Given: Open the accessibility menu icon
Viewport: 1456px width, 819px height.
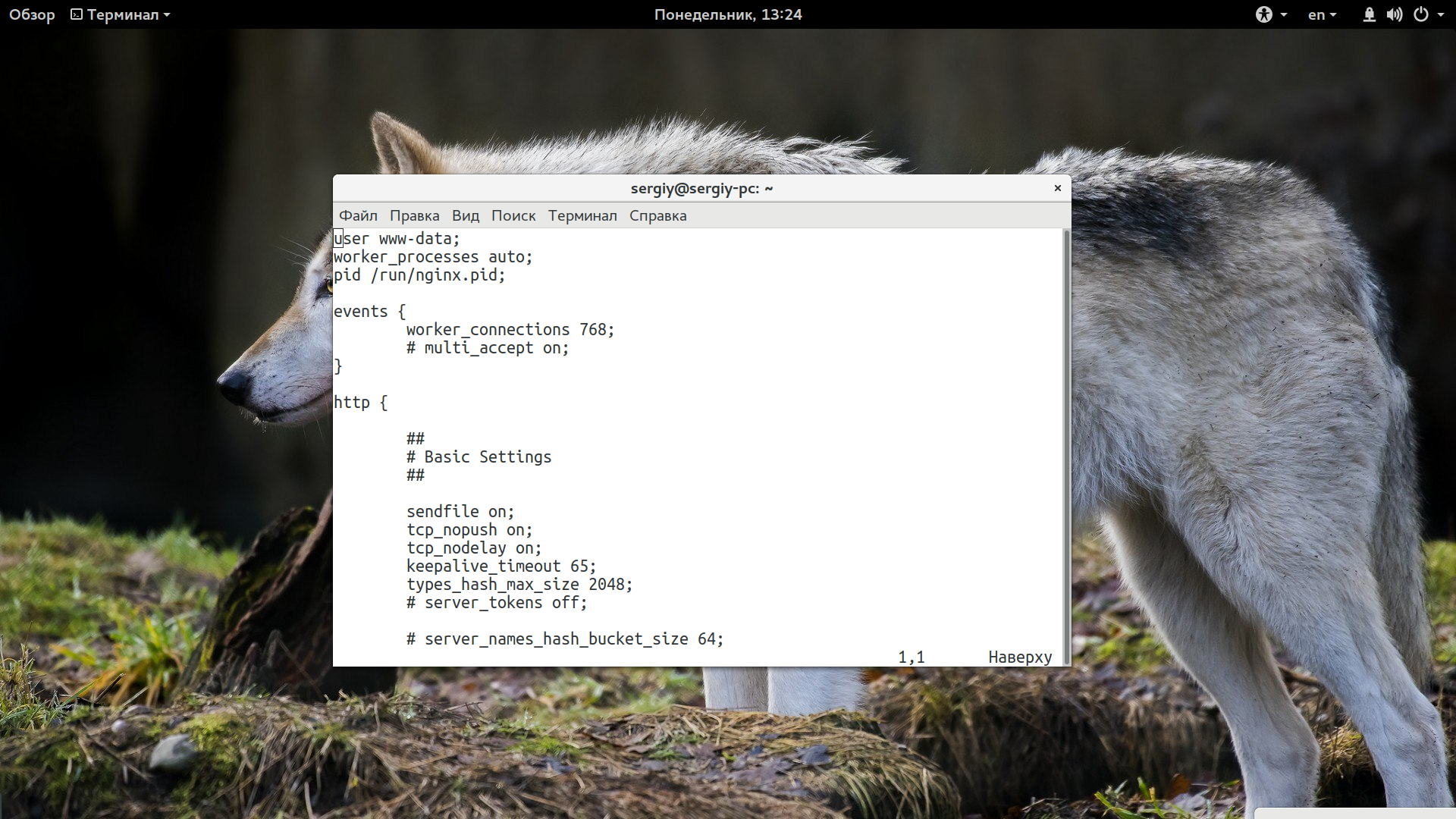Looking at the screenshot, I should 1263,14.
